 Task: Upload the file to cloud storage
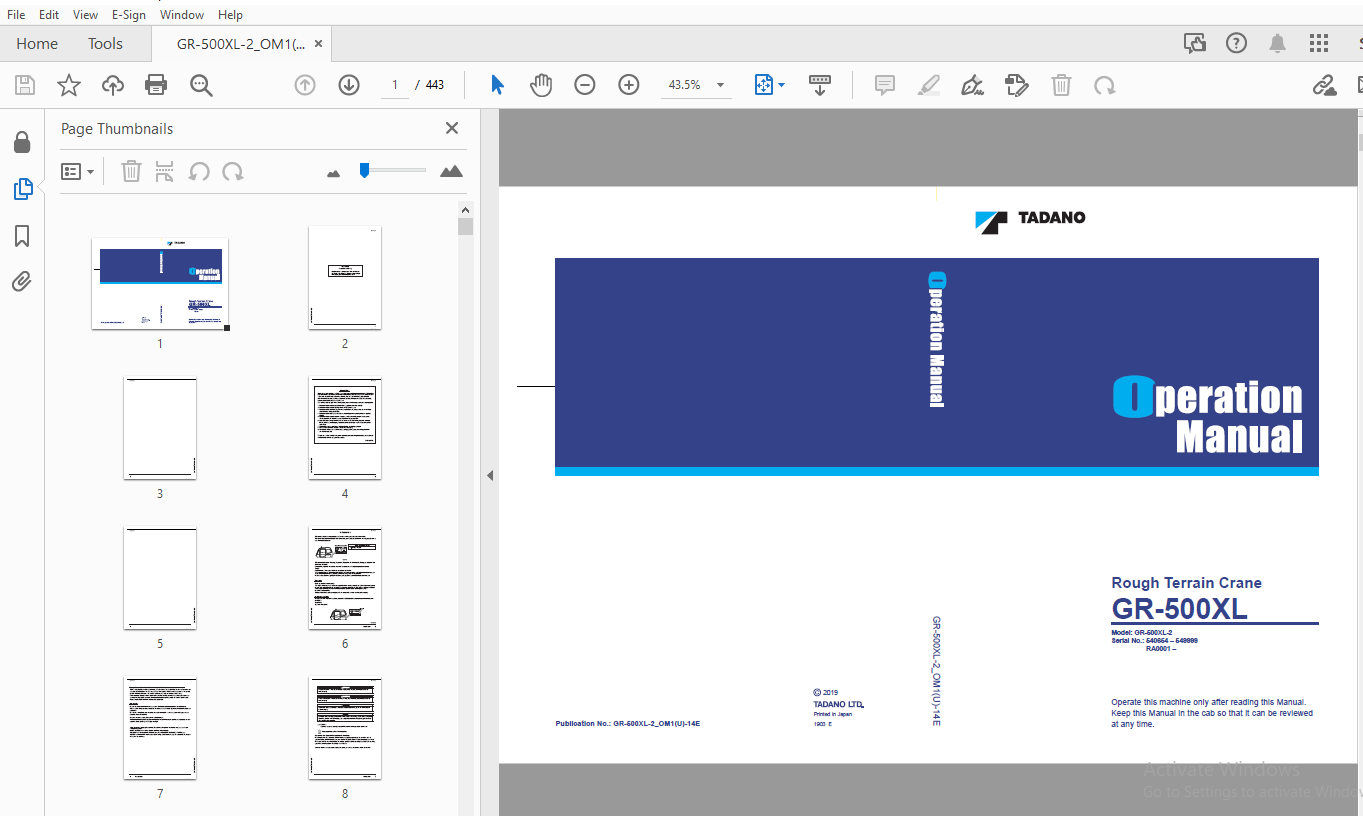[113, 85]
